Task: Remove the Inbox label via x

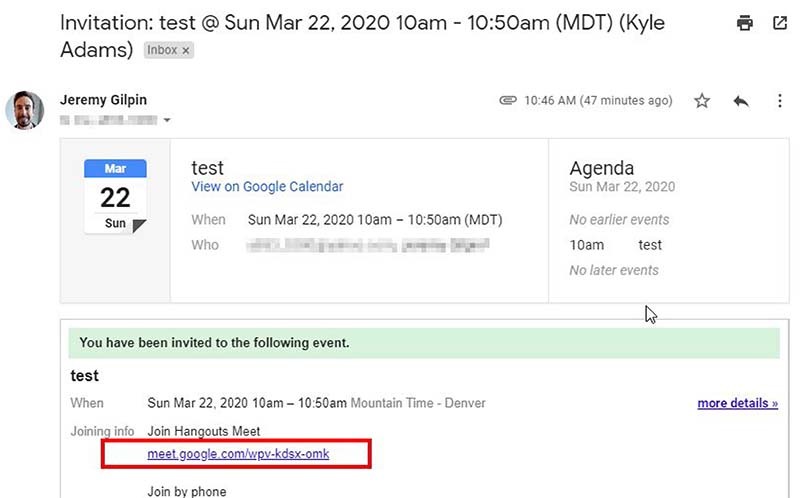Action: [x=186, y=49]
